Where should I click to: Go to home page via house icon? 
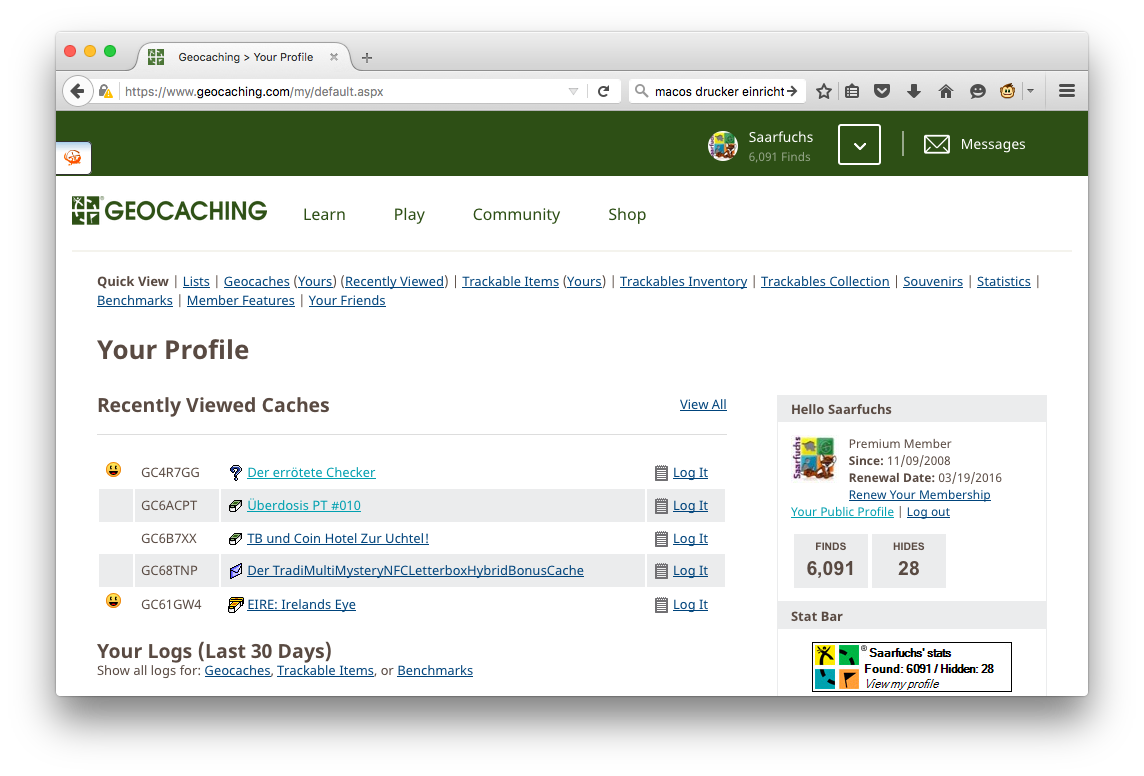[x=946, y=91]
